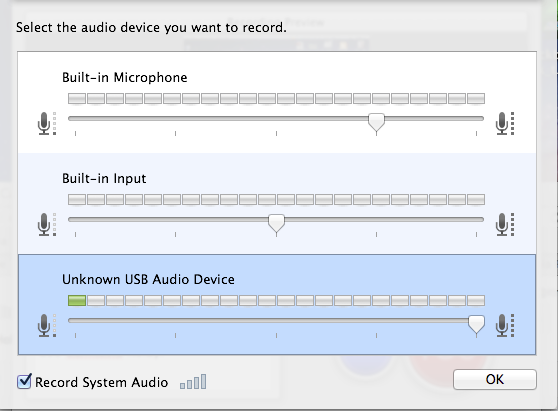558x411 pixels.
Task: Click the Built-in Input slider track left end
Action: pyautogui.click(x=71, y=220)
